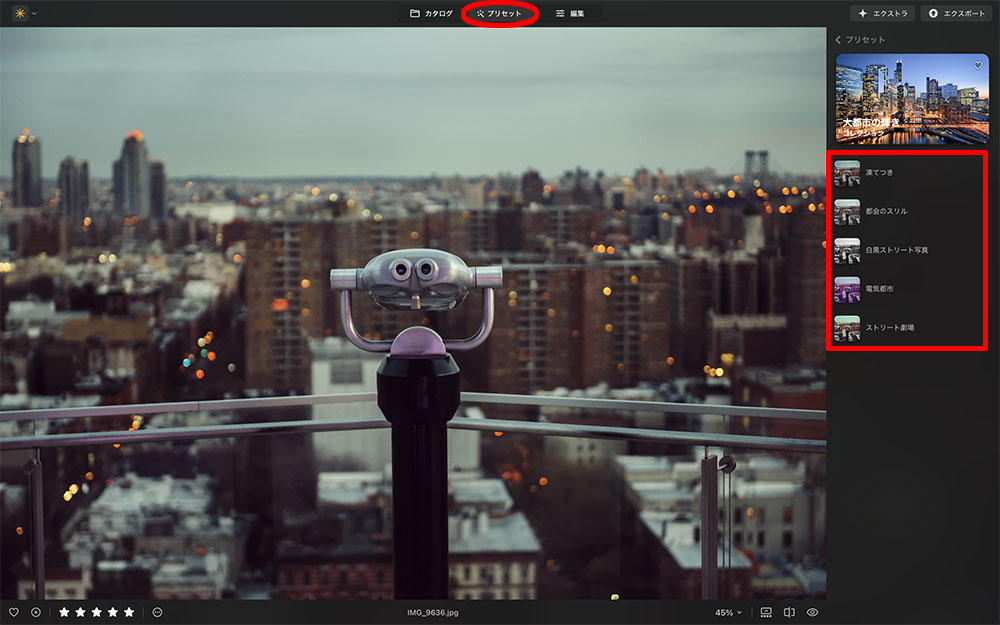Favorite the 大都市の輝き collection heart icon

click(977, 66)
